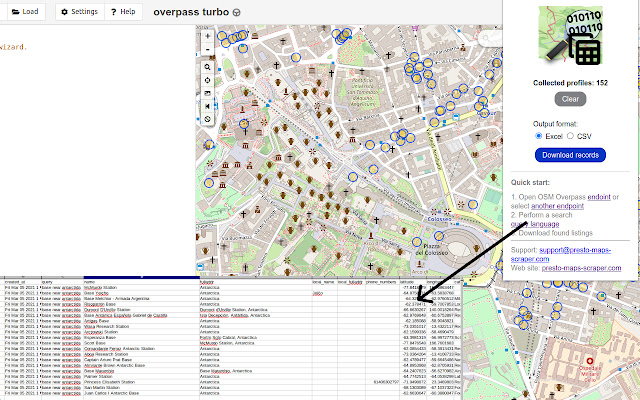
Task: Open the Help dialog
Action: click(x=123, y=11)
